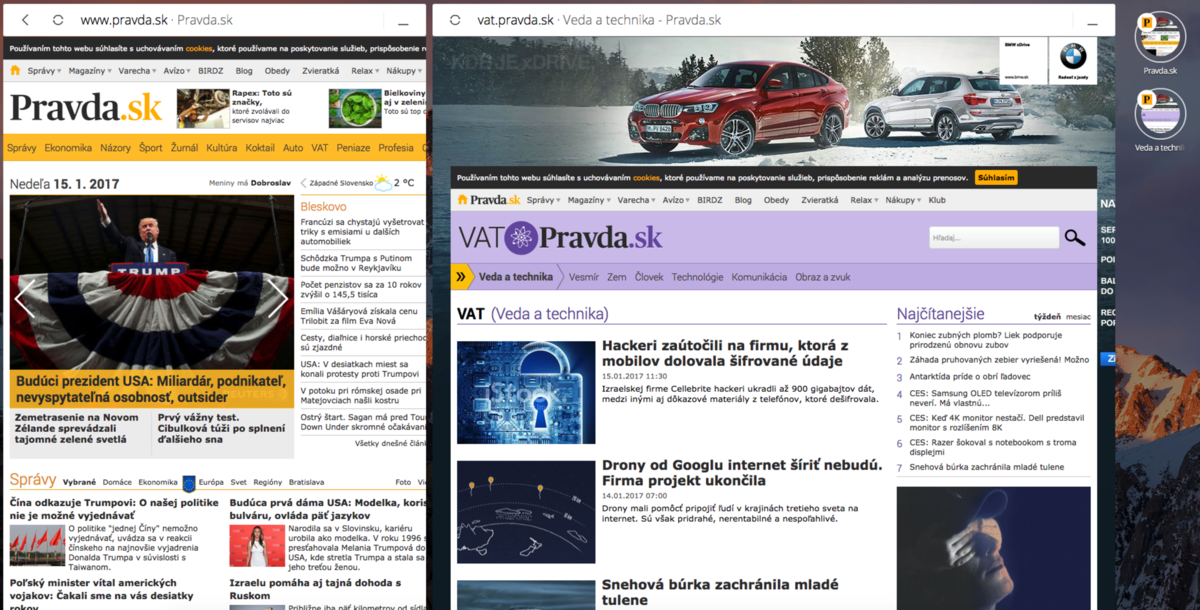Select Komunikácia tab in VAT purple navigation
The width and height of the screenshot is (1200, 610).
759,277
